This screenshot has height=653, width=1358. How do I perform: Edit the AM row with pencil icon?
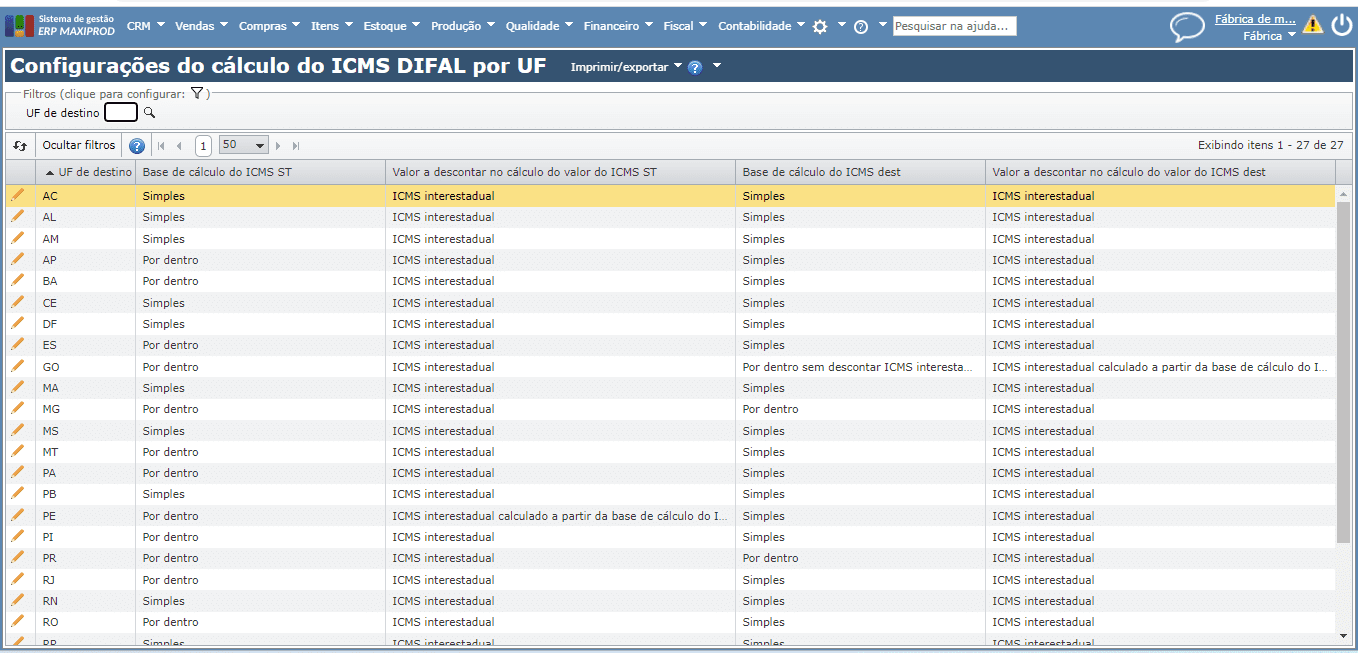coord(17,238)
